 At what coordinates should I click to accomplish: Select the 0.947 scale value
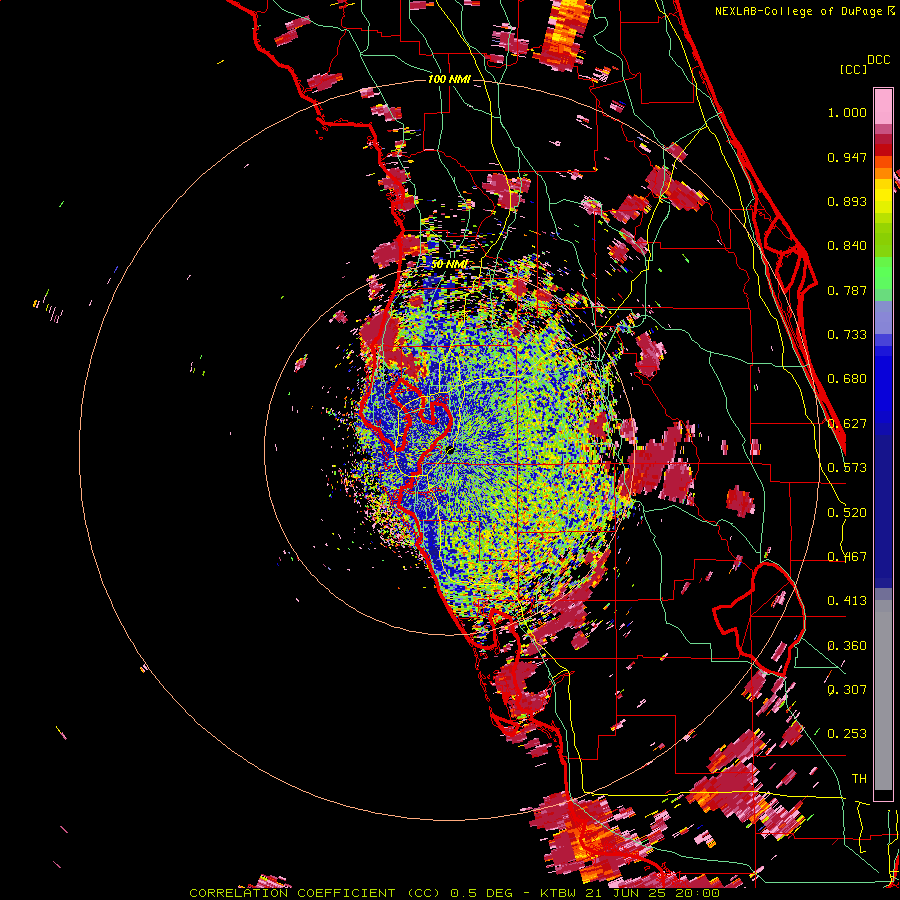(847, 157)
